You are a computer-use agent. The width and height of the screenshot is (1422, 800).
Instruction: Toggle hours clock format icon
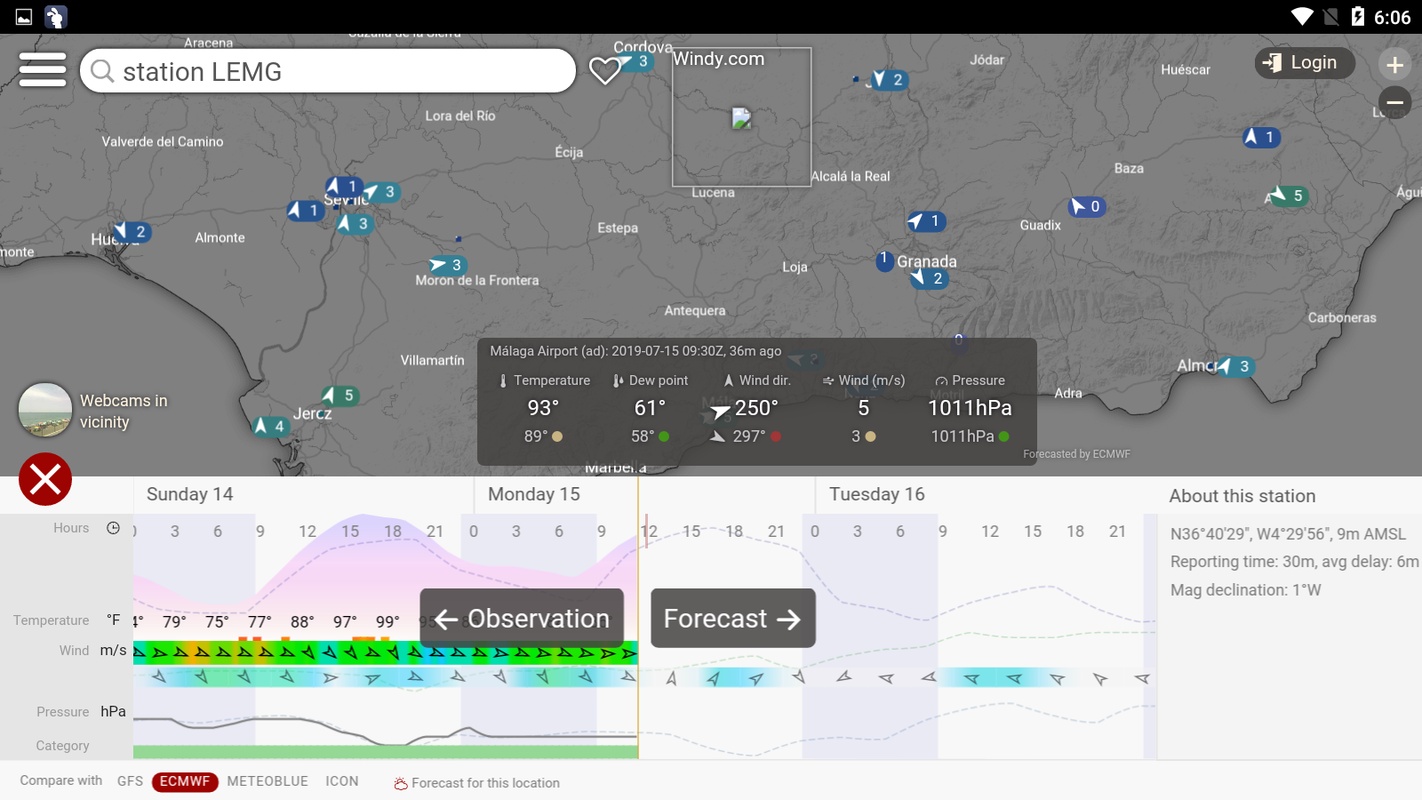[113, 528]
